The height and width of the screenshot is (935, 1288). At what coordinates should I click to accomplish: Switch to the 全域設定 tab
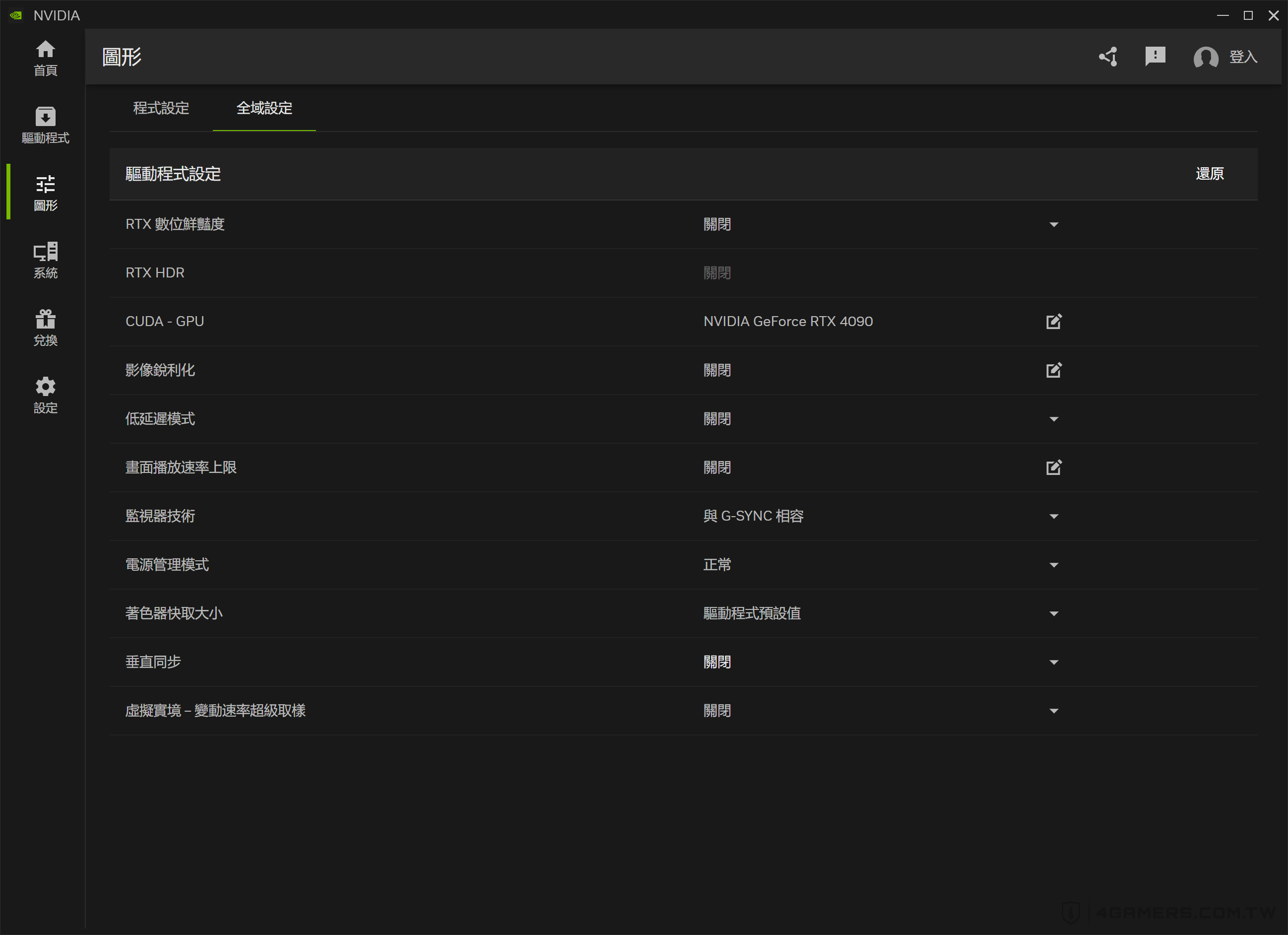[x=264, y=108]
